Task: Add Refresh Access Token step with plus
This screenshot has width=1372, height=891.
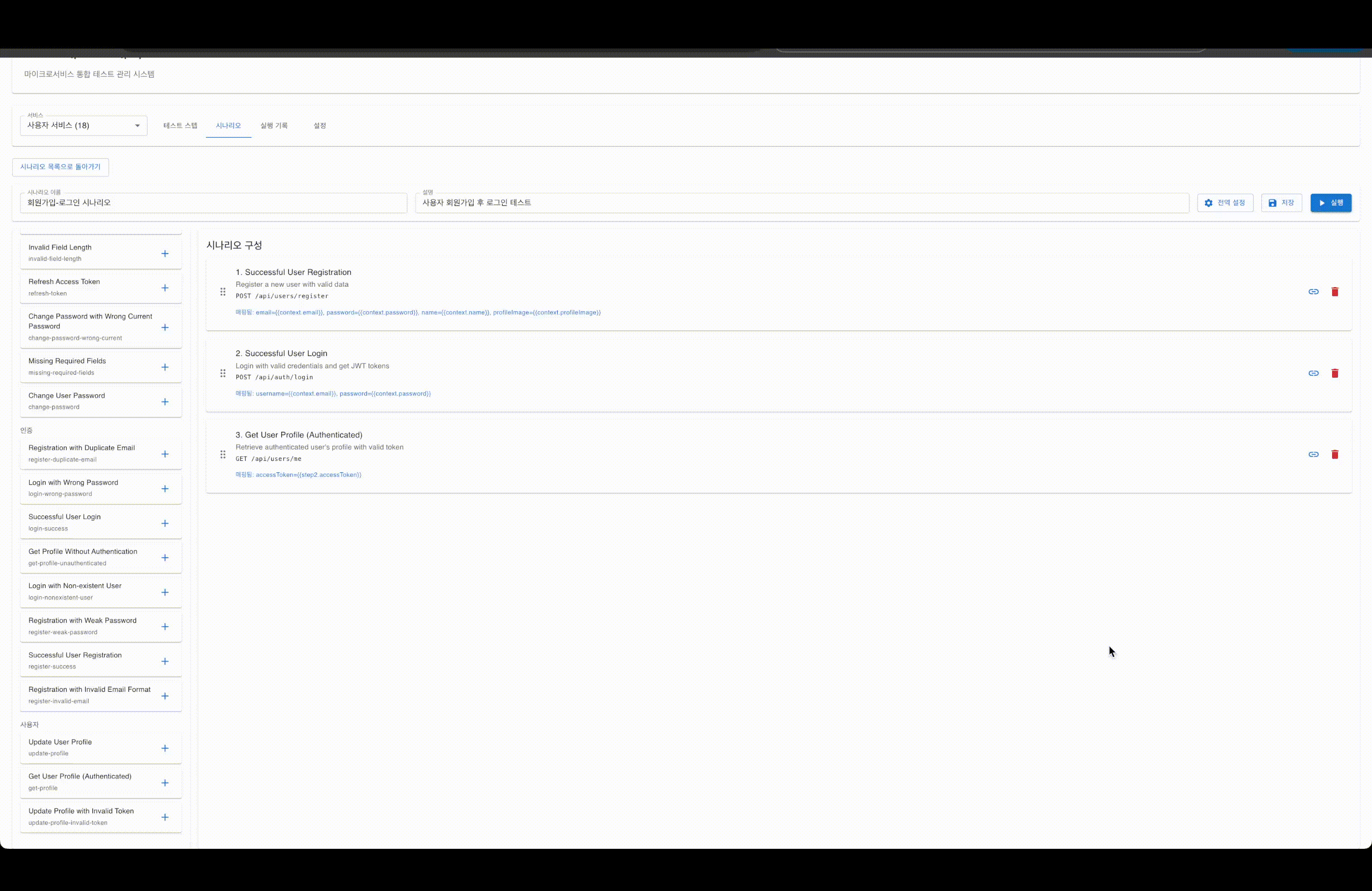Action: (x=165, y=288)
